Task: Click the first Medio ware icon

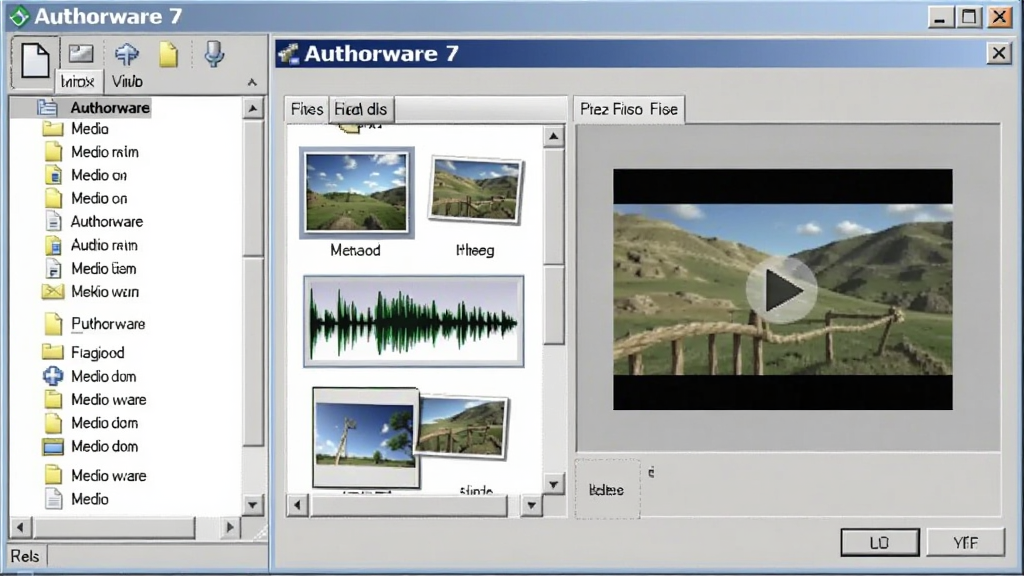Action: 53,399
